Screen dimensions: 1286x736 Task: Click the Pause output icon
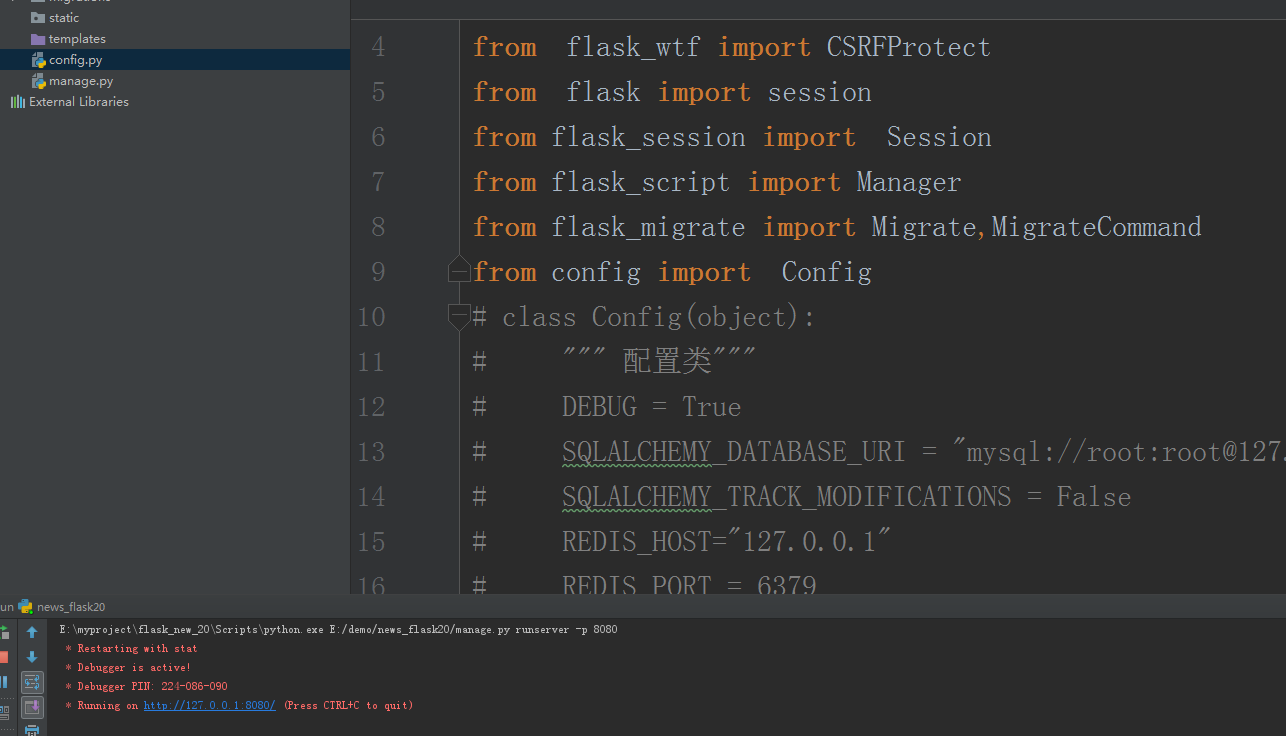[x=3, y=682]
